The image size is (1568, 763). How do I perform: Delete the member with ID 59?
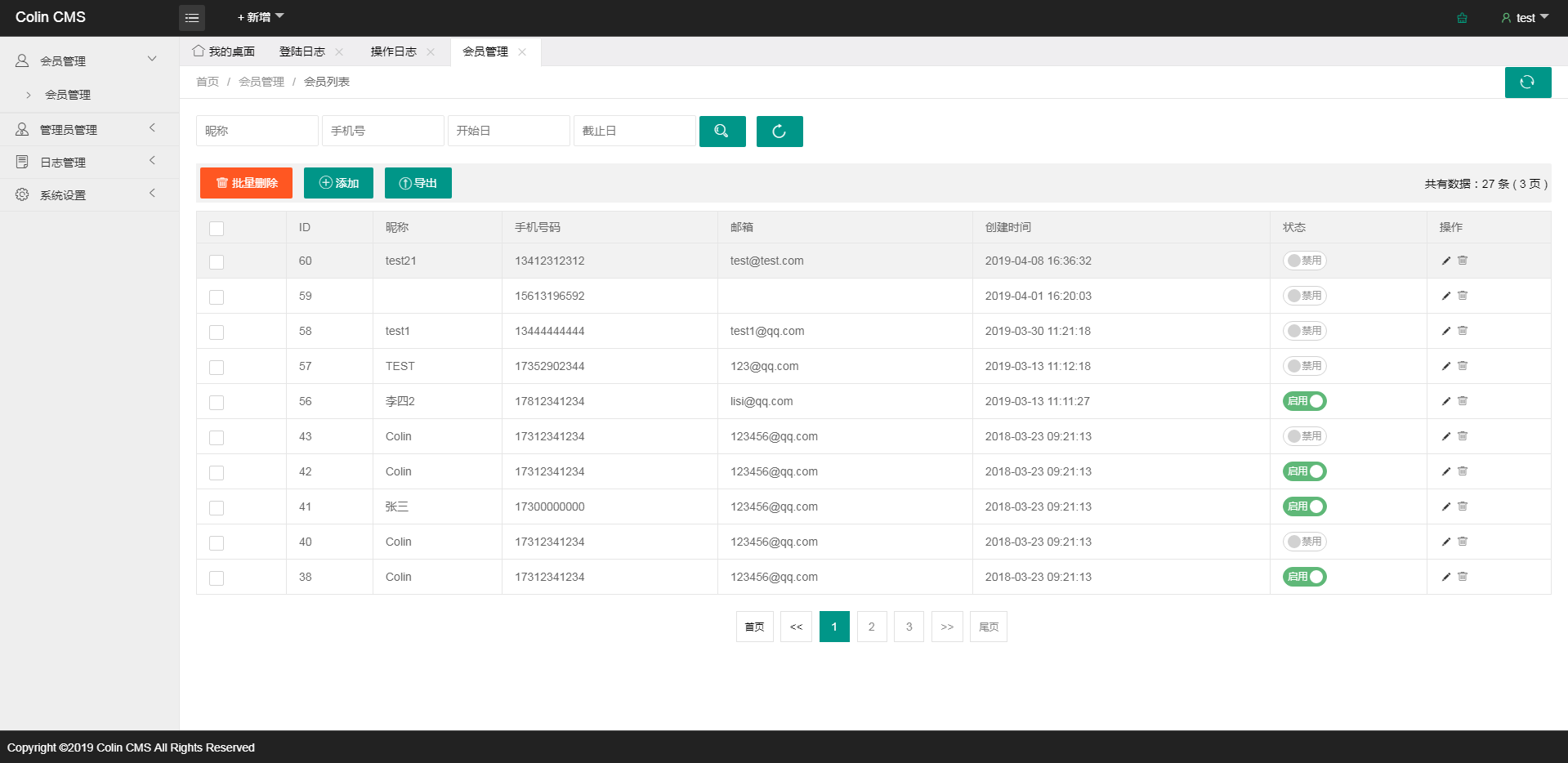tap(1463, 296)
